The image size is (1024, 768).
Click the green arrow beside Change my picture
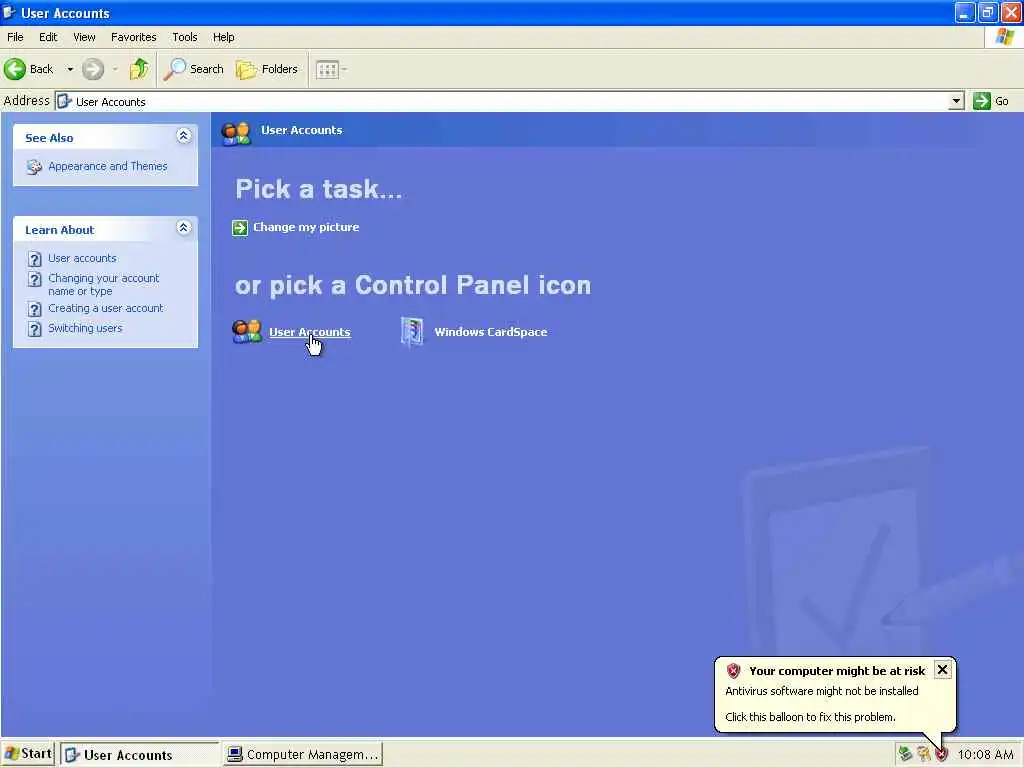[240, 227]
